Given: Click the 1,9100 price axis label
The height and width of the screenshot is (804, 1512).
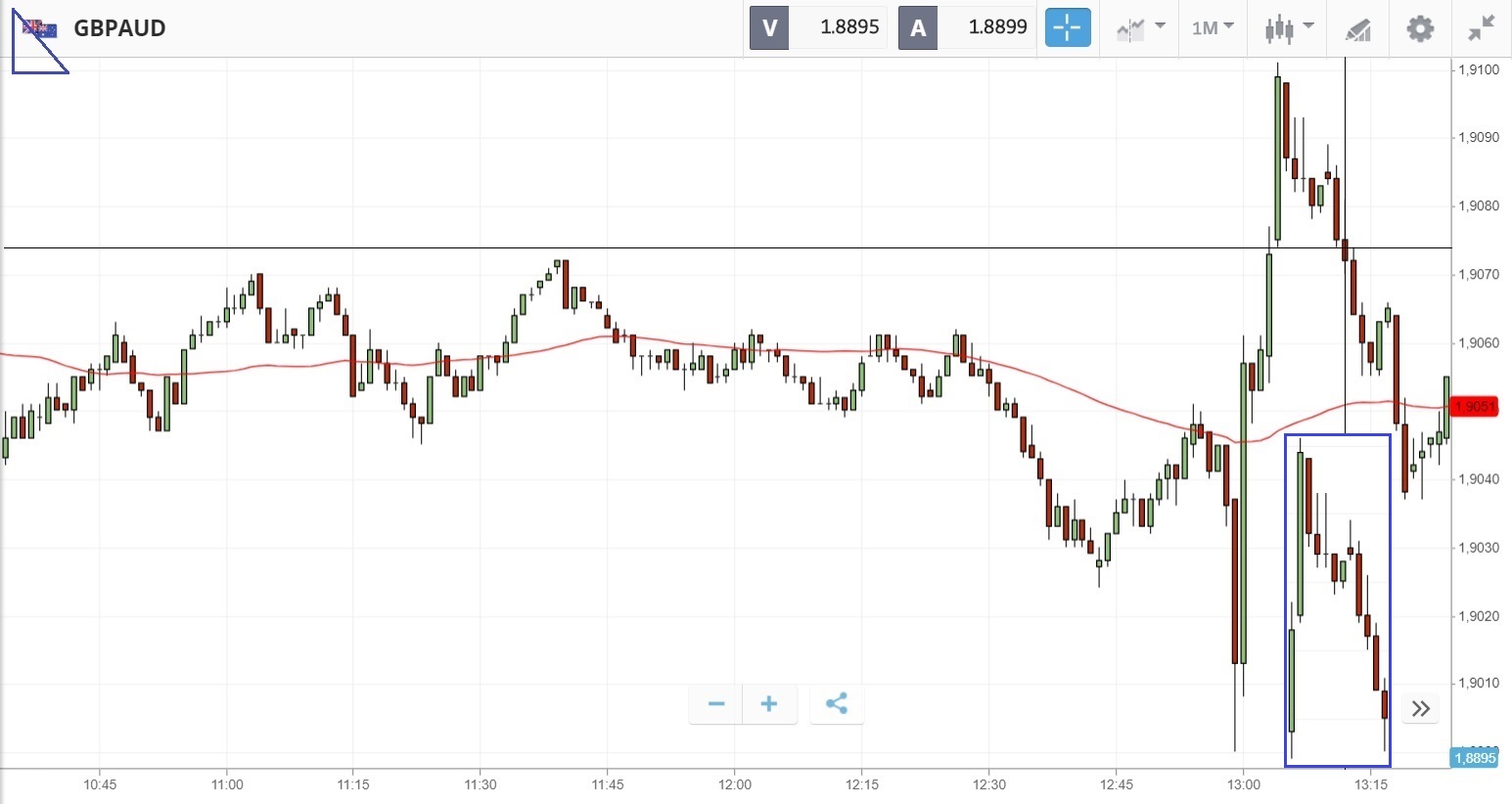Looking at the screenshot, I should pos(1478,69).
